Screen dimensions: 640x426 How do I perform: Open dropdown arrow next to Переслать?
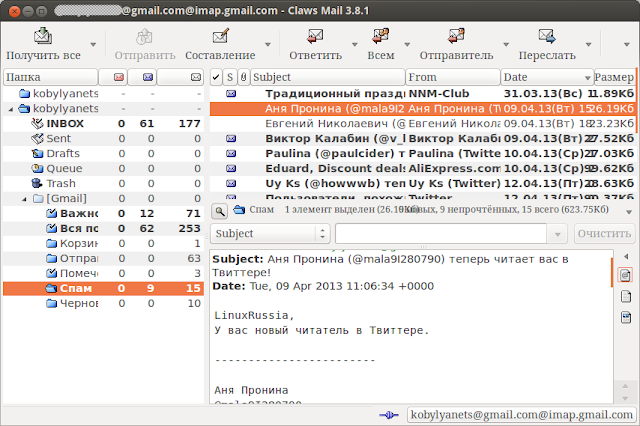589,44
